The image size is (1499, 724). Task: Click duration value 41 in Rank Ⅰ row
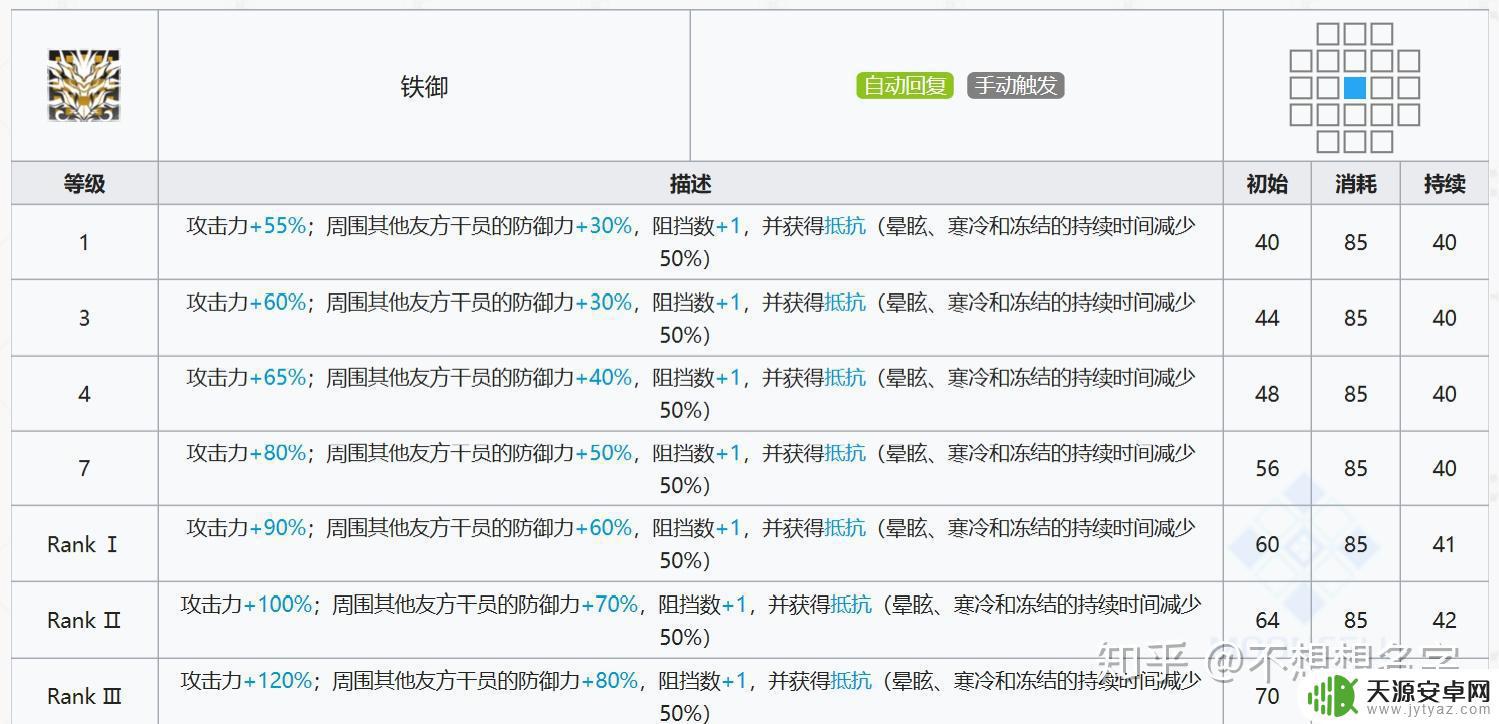point(1444,545)
